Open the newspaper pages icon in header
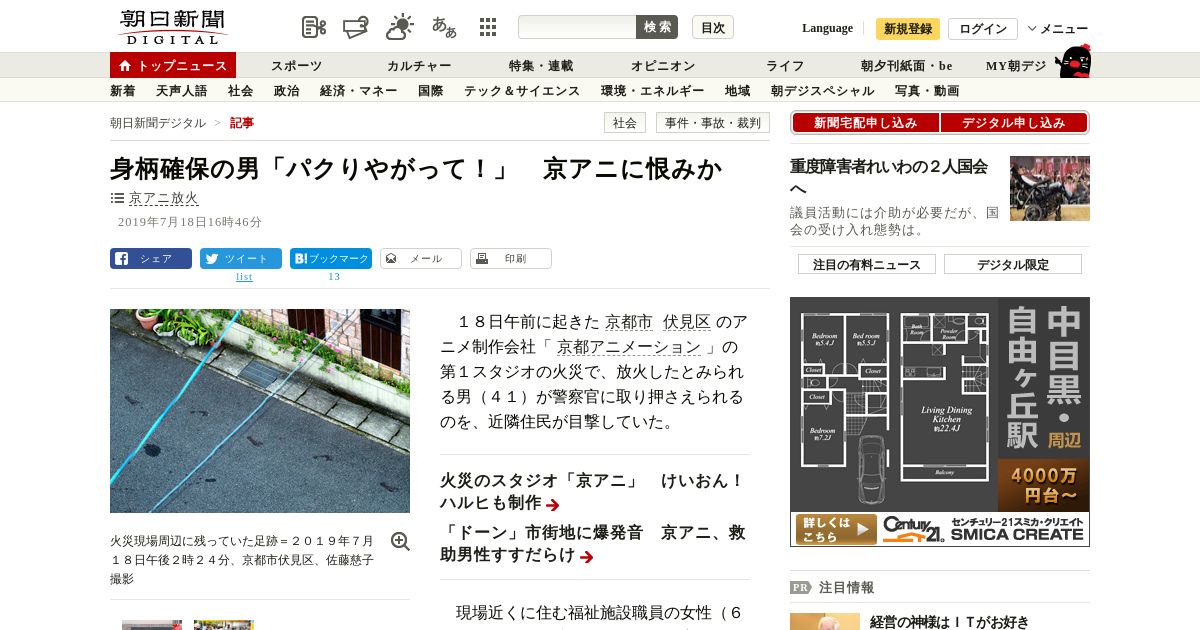 [314, 27]
